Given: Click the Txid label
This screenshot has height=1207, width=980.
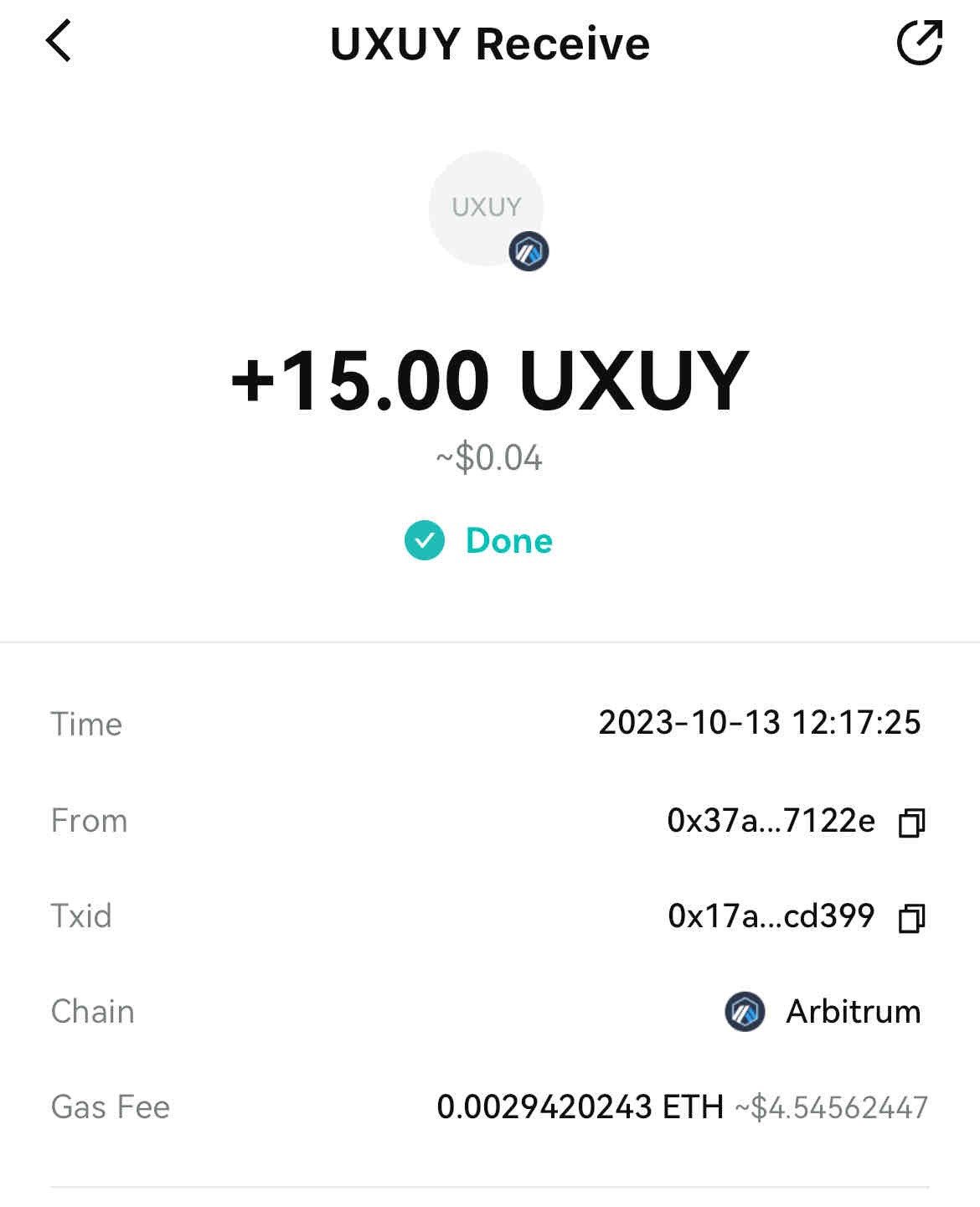Looking at the screenshot, I should click(x=81, y=916).
